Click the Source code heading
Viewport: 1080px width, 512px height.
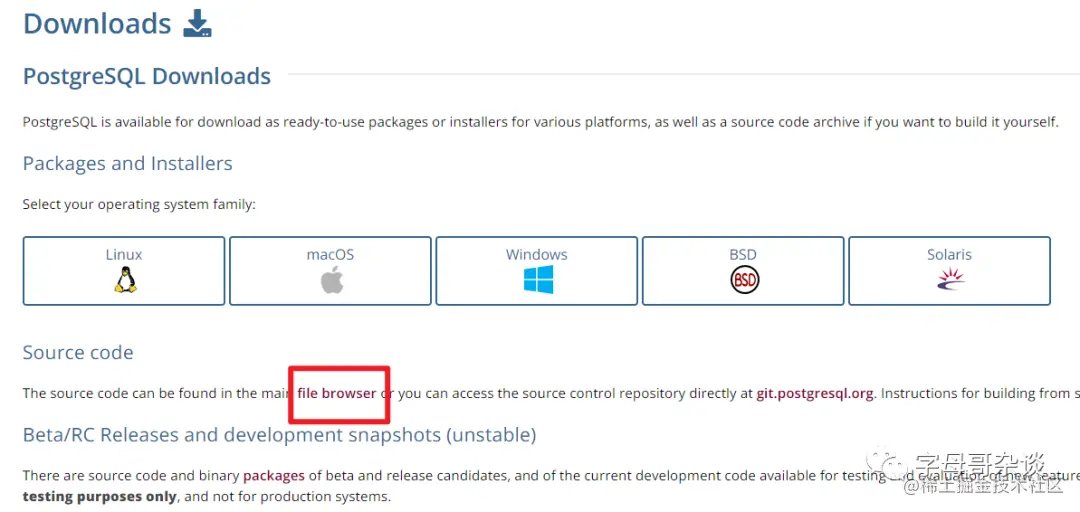tap(78, 352)
